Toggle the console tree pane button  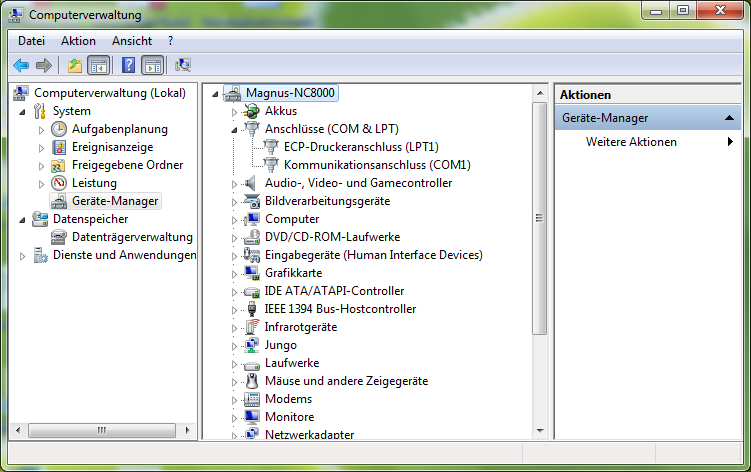point(99,65)
